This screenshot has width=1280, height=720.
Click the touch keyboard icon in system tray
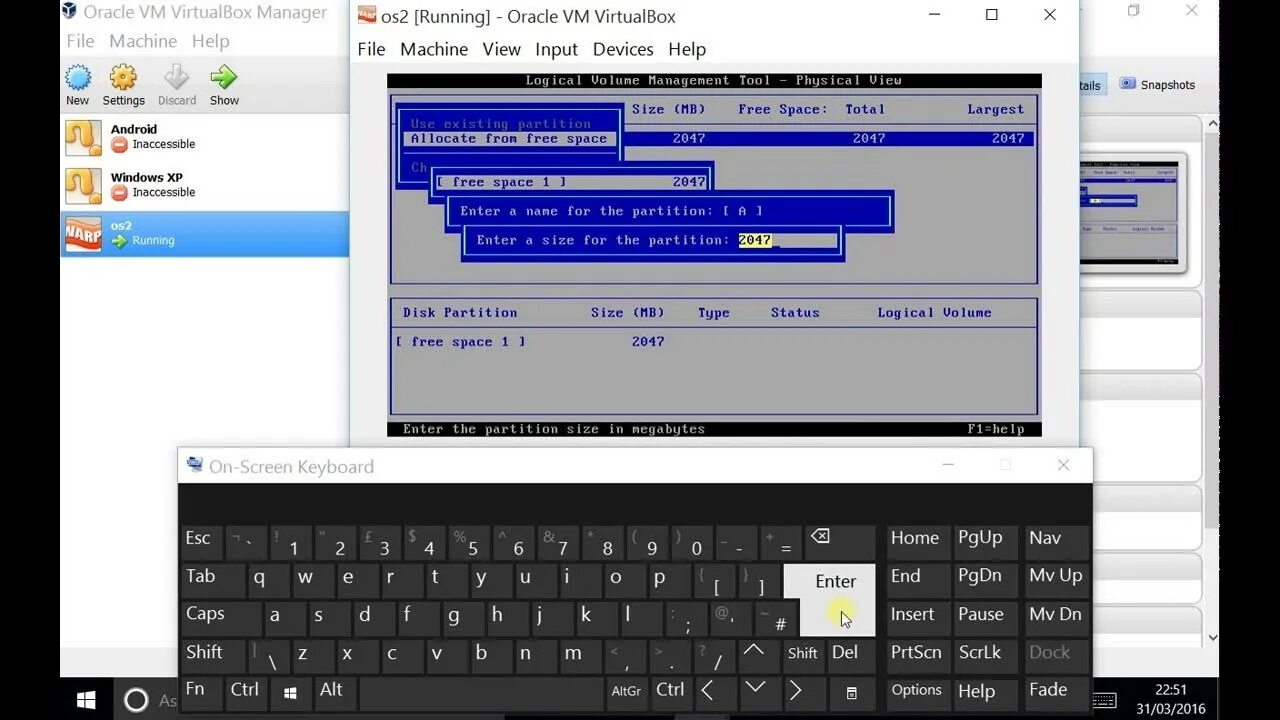click(1104, 700)
